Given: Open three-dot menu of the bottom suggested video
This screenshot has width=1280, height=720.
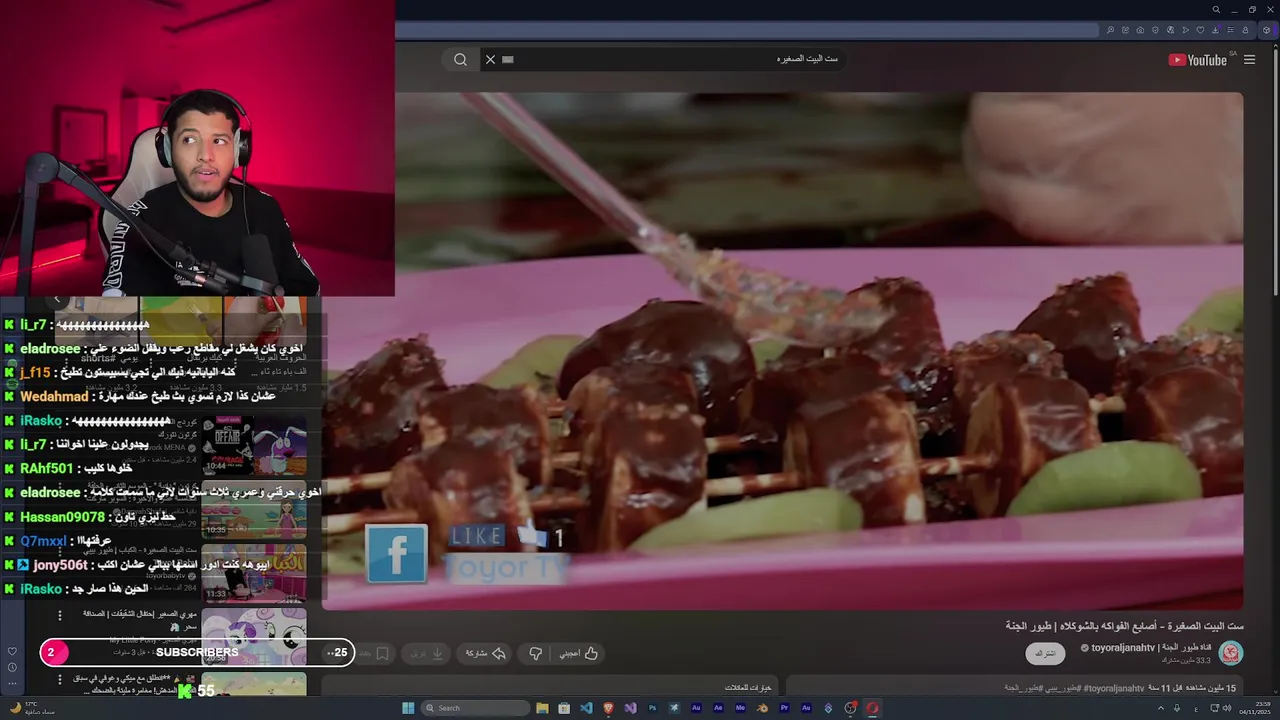Looking at the screenshot, I should coord(60,679).
